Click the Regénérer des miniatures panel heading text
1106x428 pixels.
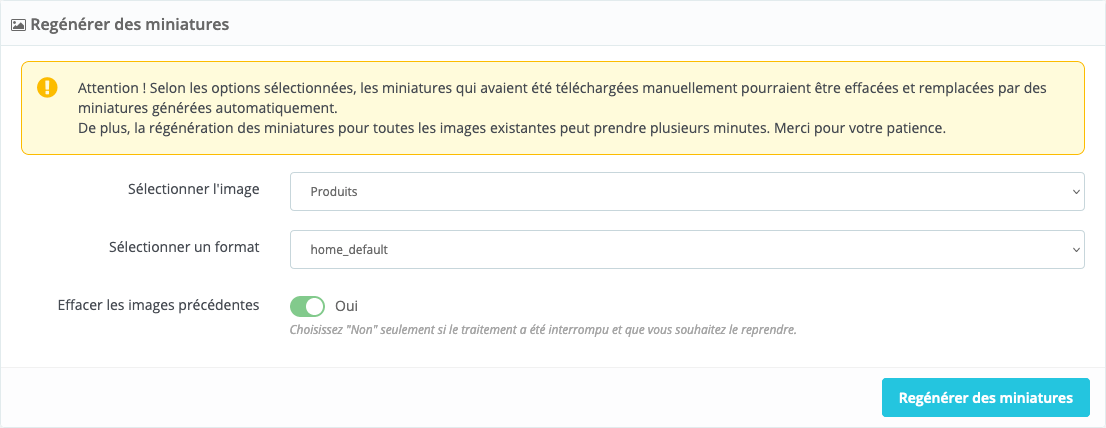[x=130, y=25]
